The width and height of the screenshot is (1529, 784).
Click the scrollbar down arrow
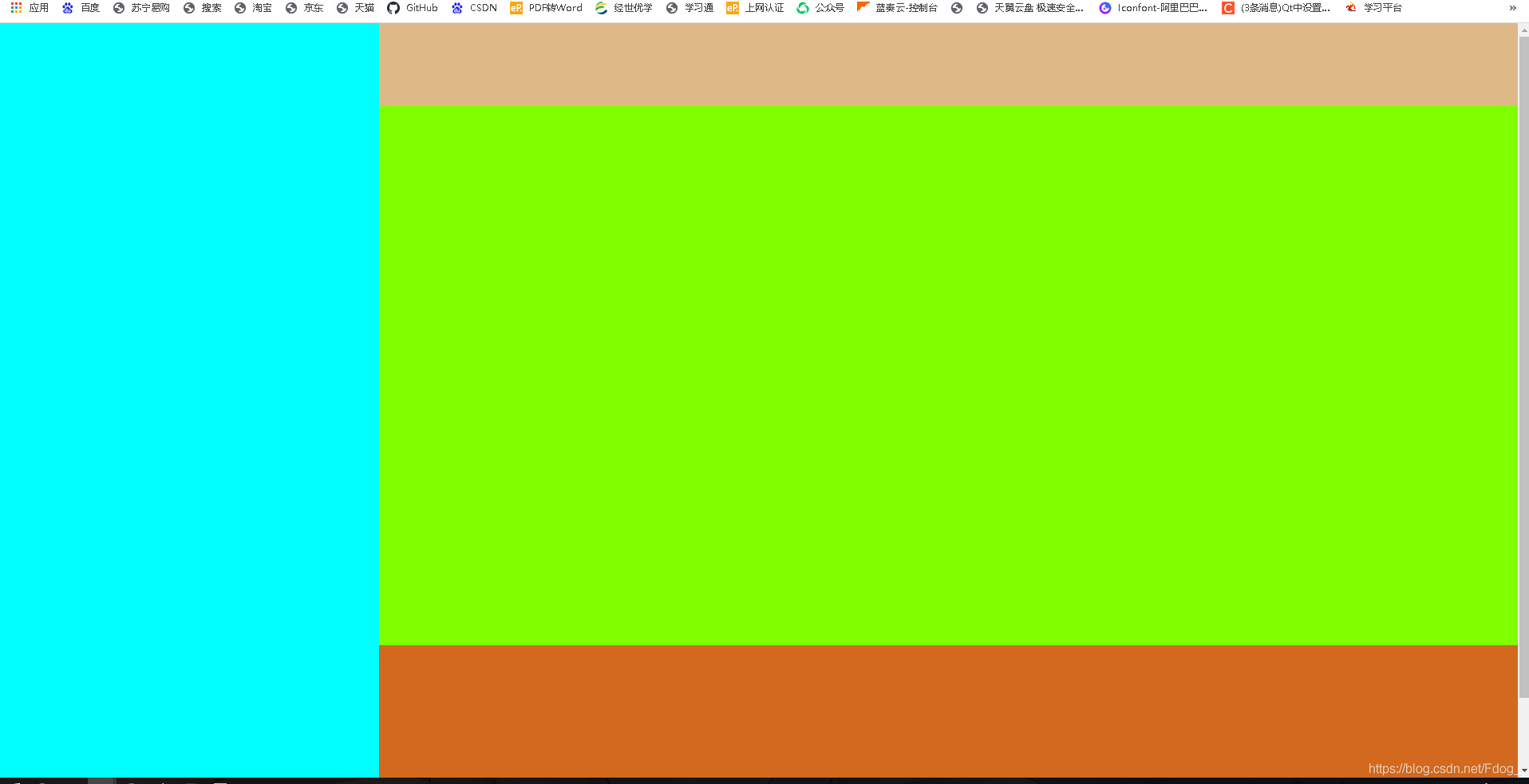coord(1523,770)
